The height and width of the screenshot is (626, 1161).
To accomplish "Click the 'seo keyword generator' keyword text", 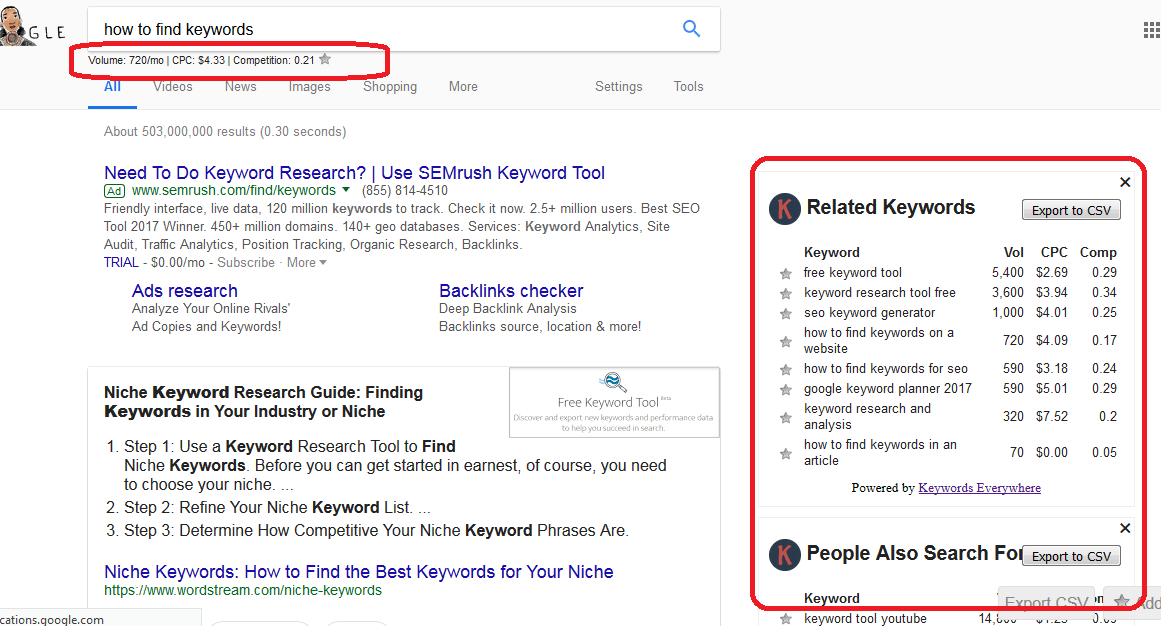I will (869, 313).
